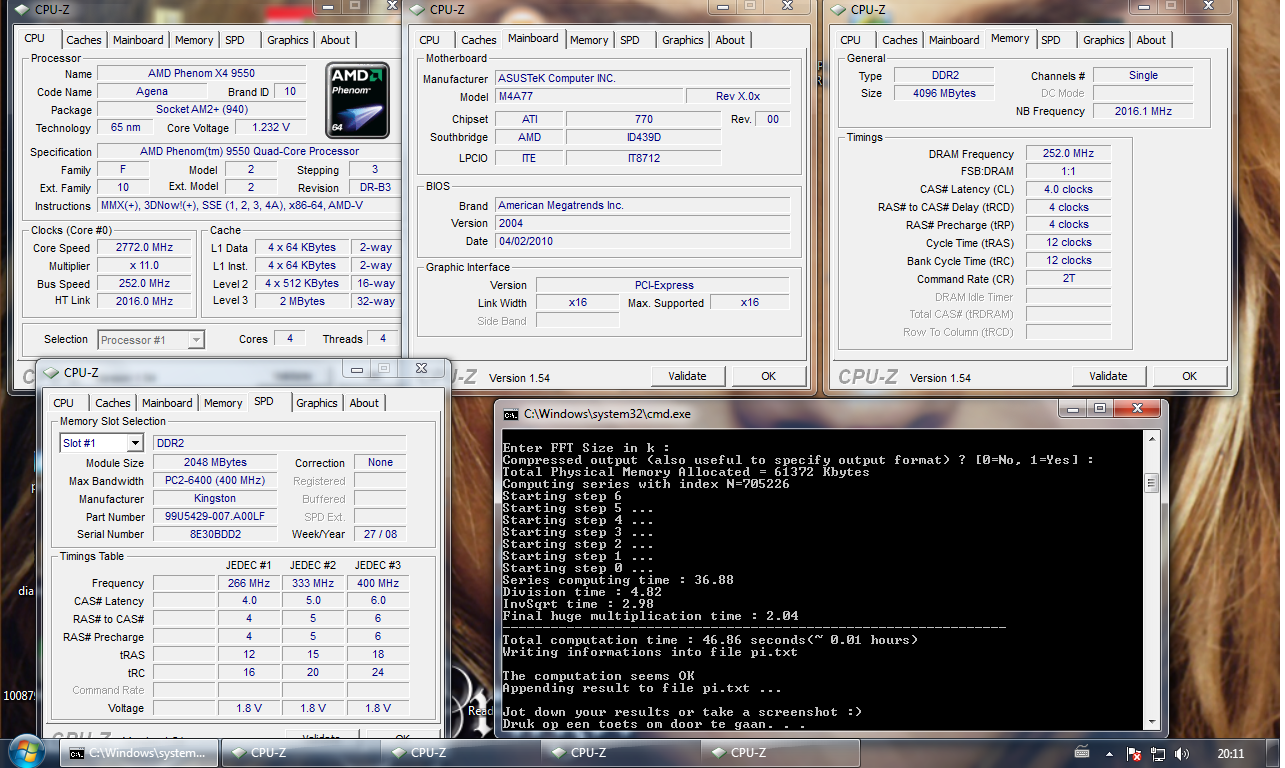Click the motherboard Model value 'M4A77'

point(588,97)
